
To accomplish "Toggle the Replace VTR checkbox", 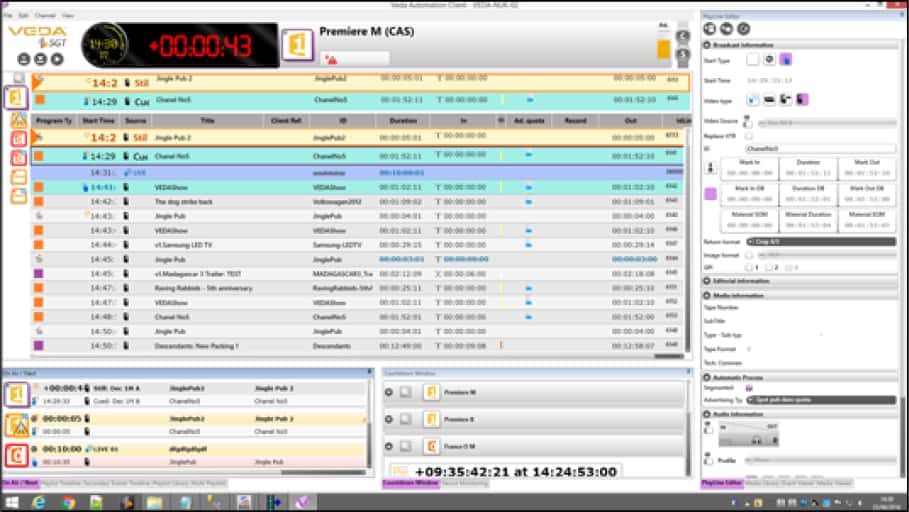I will coord(748,136).
